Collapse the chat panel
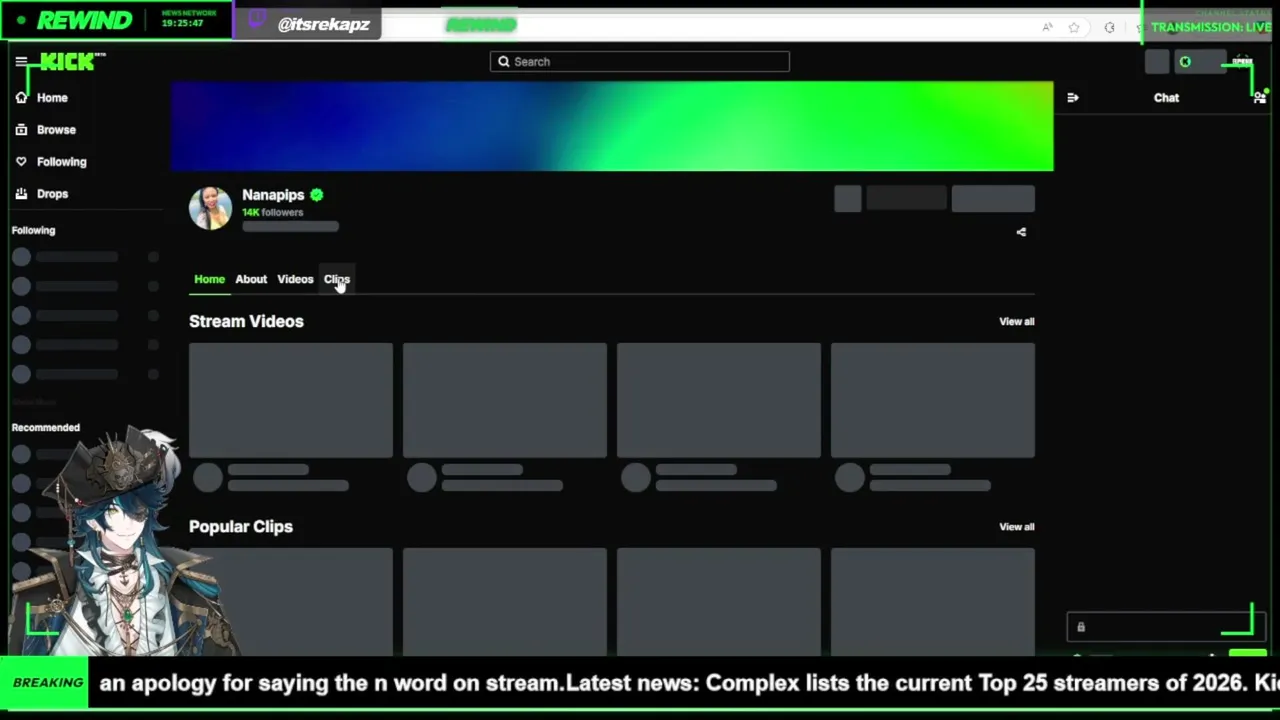The image size is (1280, 720). (x=1073, y=98)
